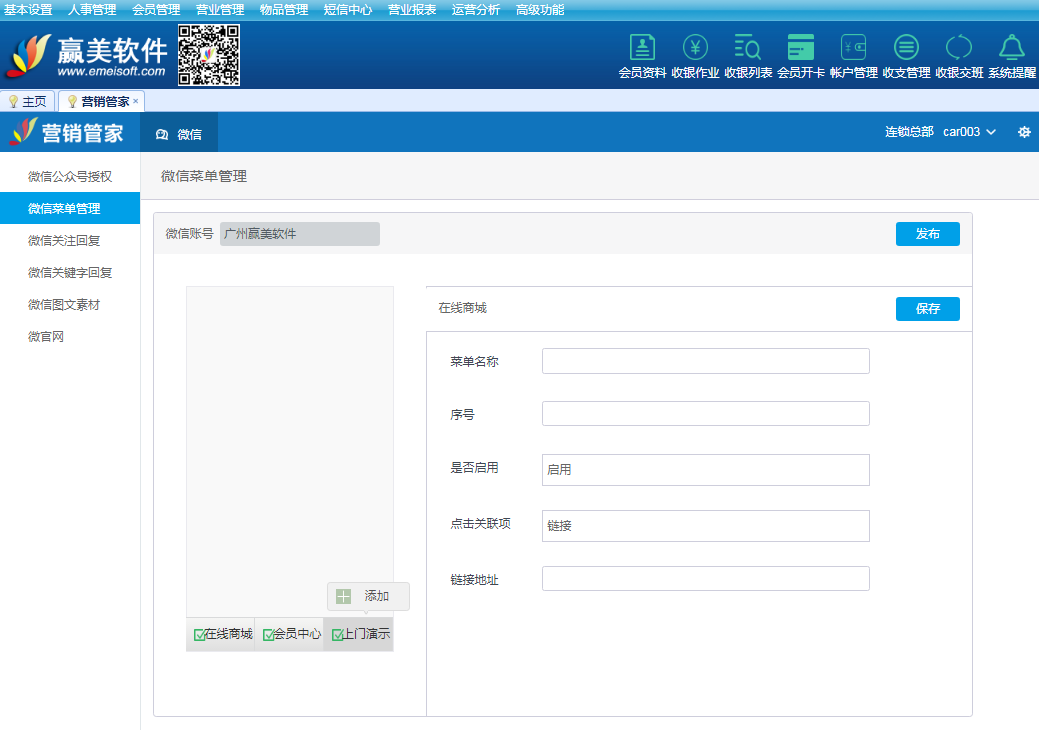
Task: Click the 菜单名称 input field
Action: point(705,361)
